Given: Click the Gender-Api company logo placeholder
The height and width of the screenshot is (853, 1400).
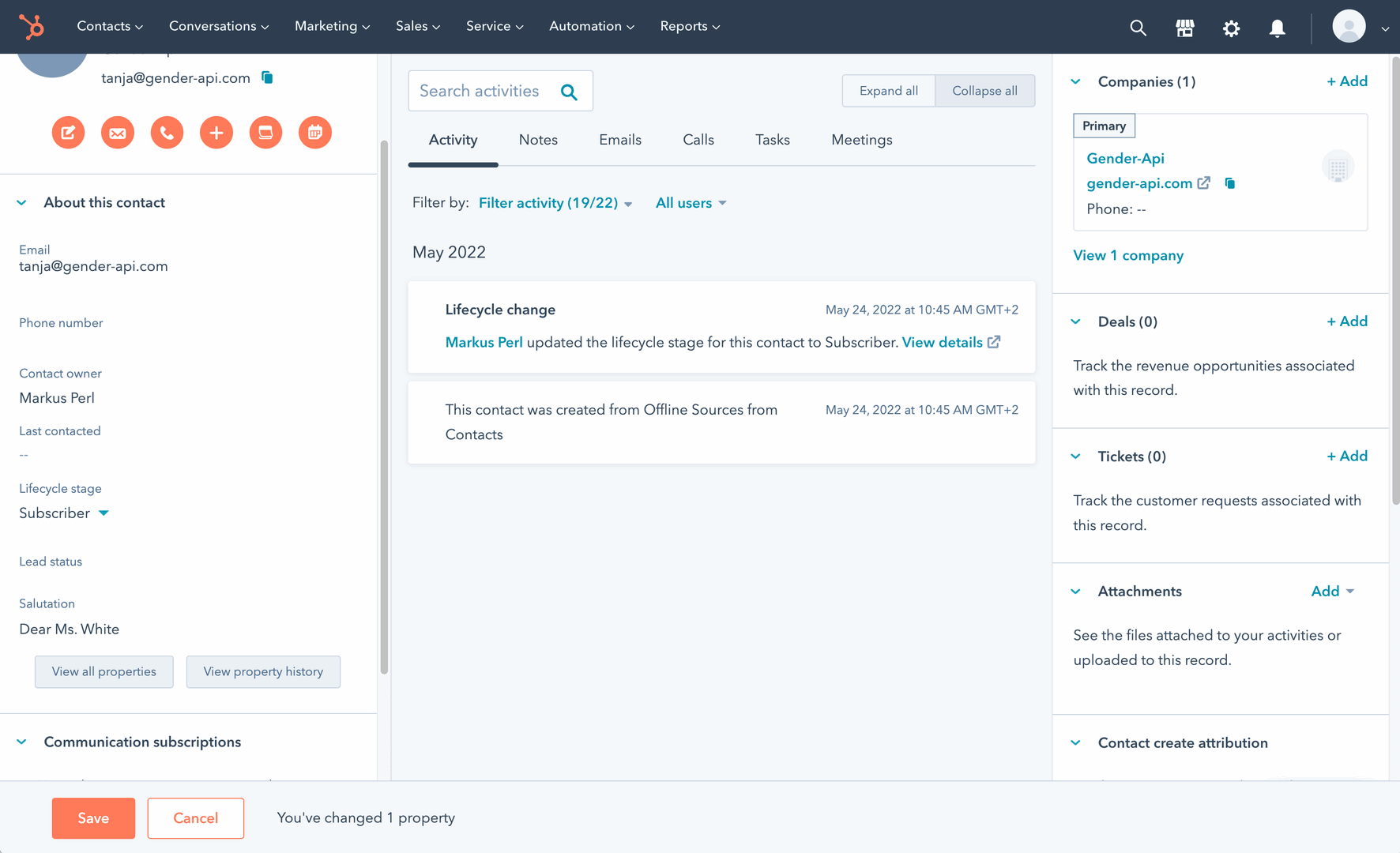Looking at the screenshot, I should 1338,167.
